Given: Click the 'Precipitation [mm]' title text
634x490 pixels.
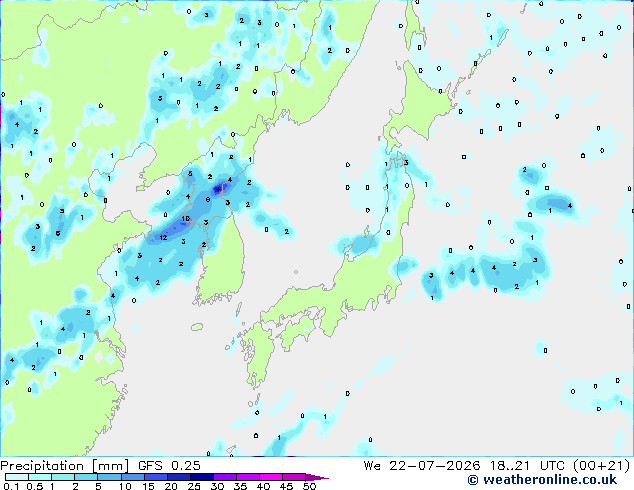Looking at the screenshot, I should point(65,466).
